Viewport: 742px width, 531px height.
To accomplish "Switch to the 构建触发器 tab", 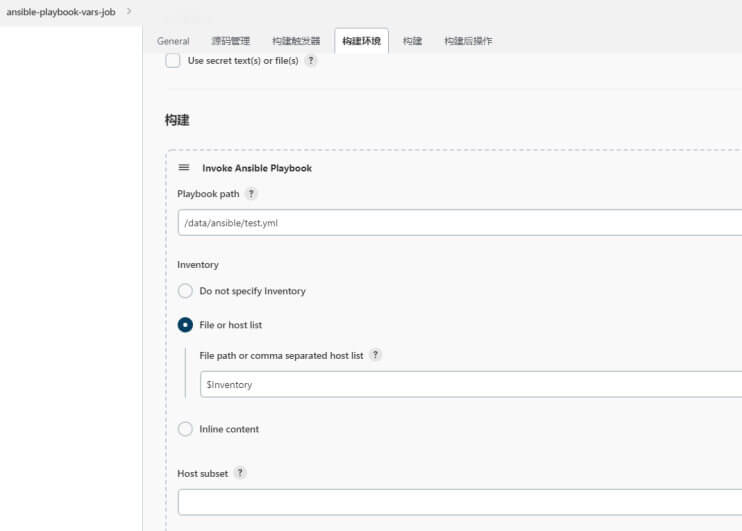I will point(296,41).
